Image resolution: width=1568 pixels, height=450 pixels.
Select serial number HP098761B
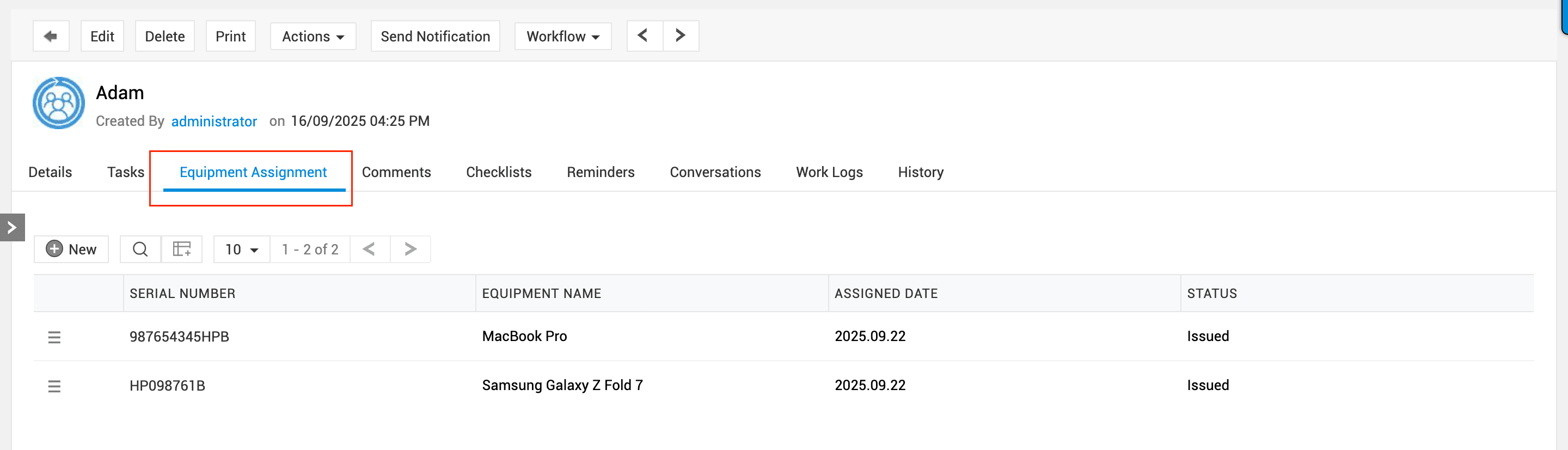coord(167,386)
